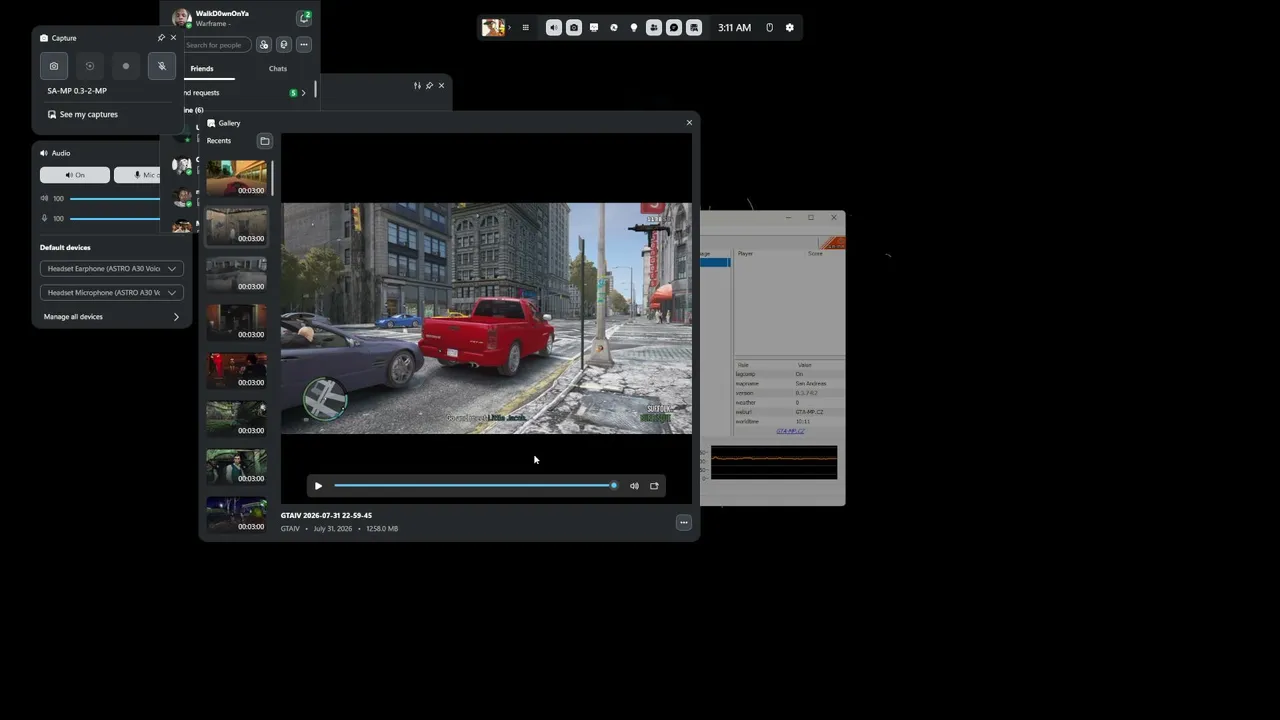Open the widget menu grid icon
The width and height of the screenshot is (1280, 720).
pyautogui.click(x=525, y=28)
